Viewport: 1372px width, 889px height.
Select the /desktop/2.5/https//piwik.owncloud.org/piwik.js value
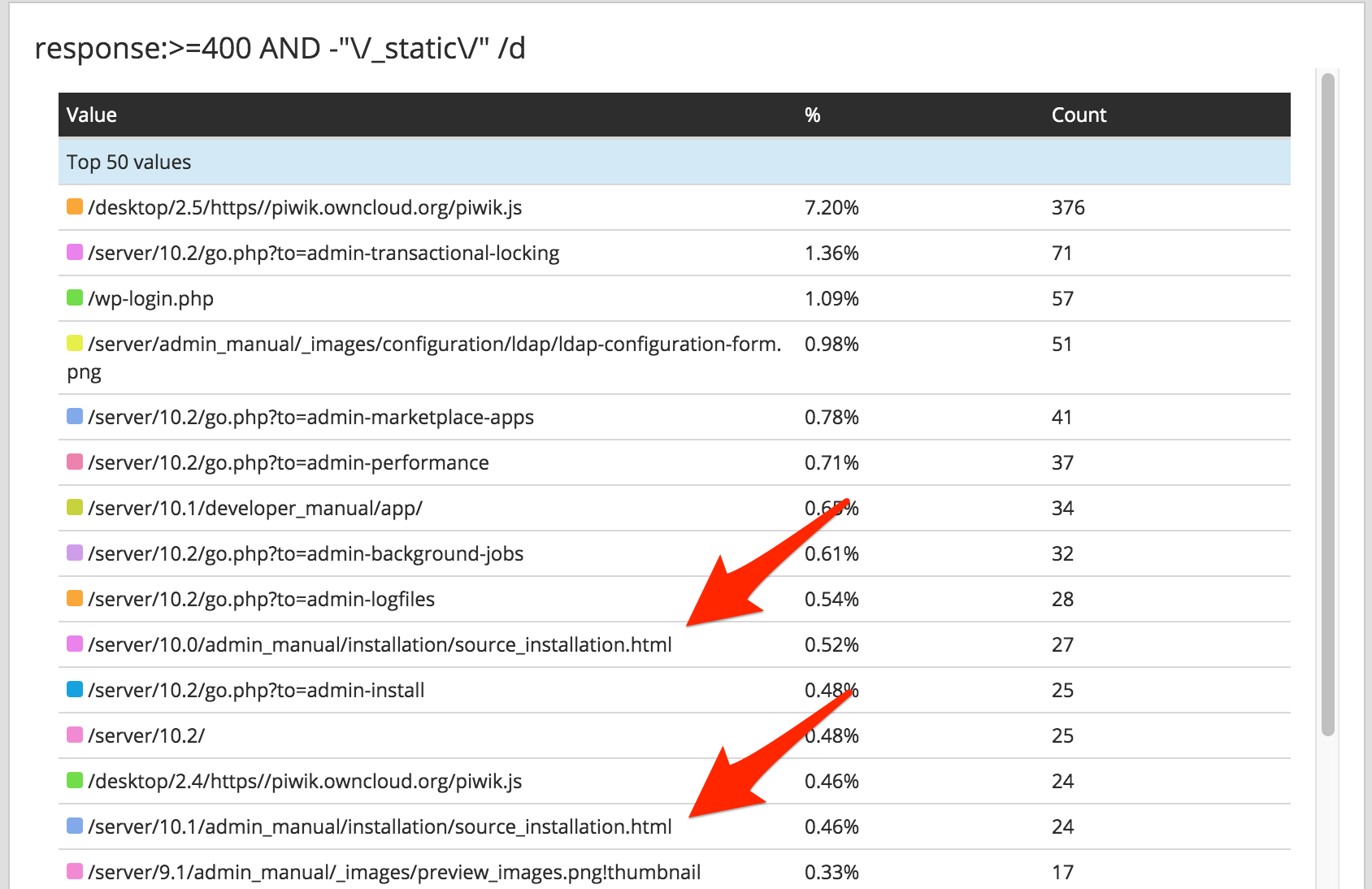(305, 207)
